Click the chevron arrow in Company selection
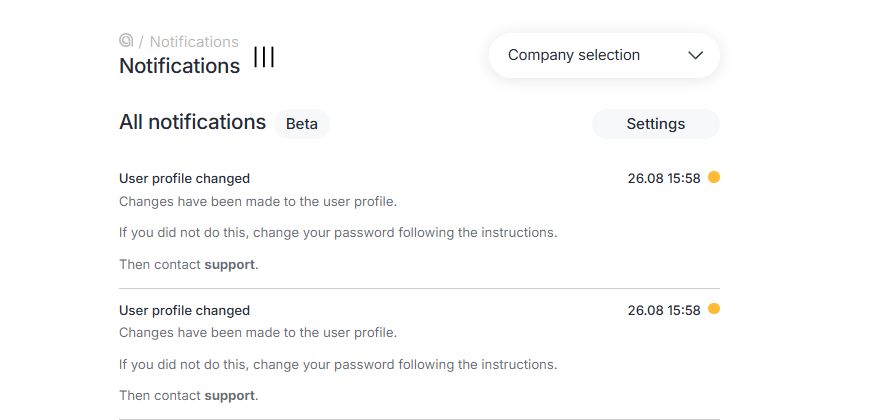 (x=696, y=56)
